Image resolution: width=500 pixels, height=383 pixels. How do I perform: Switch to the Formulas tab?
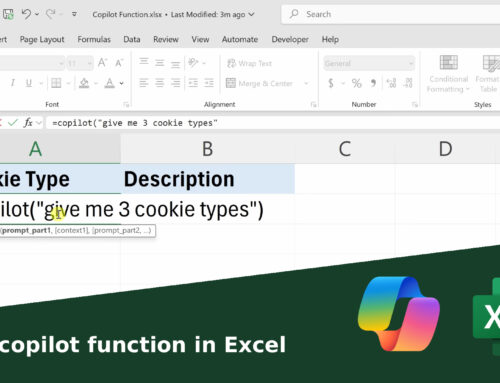coord(94,39)
